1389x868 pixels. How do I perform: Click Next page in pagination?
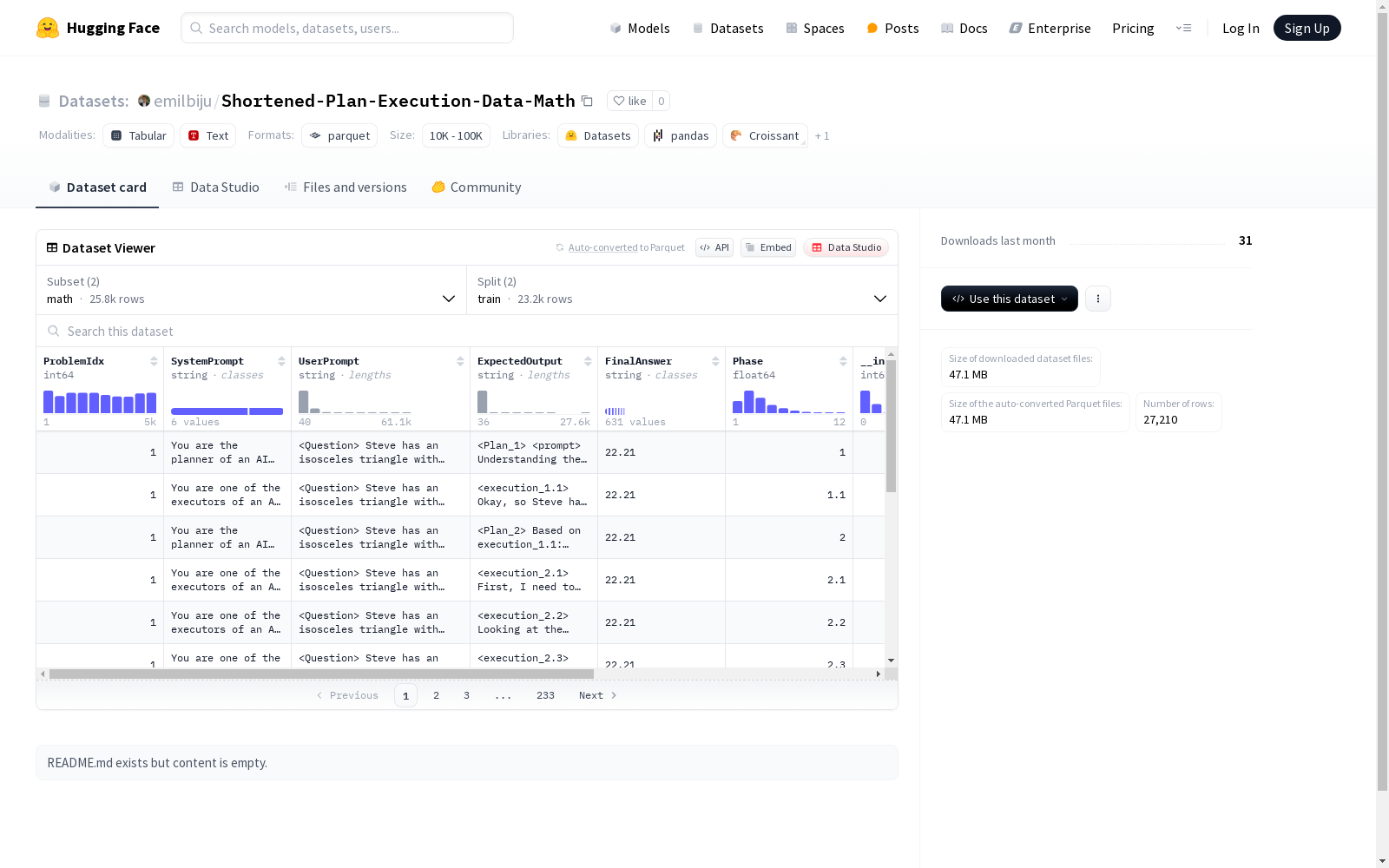[x=598, y=695]
